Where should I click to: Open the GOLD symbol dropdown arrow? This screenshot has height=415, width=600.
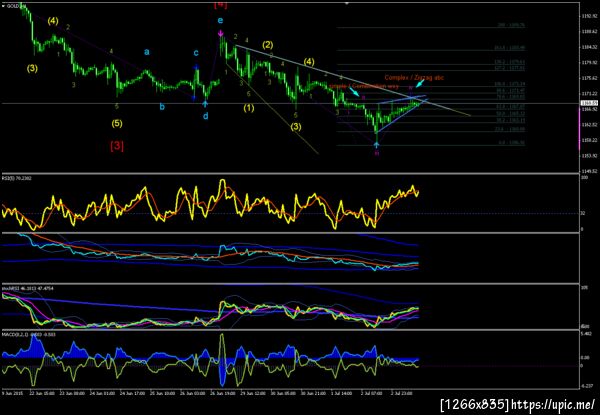tap(3, 6)
